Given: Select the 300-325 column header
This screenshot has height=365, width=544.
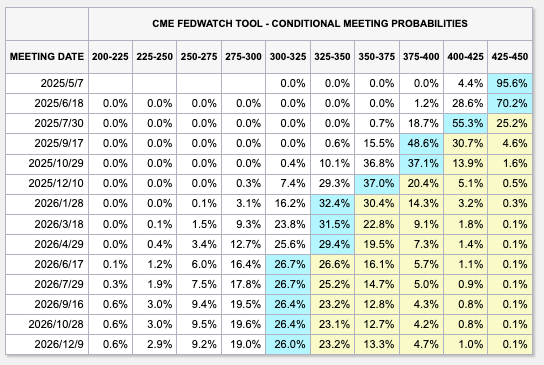Looking at the screenshot, I should [288, 57].
